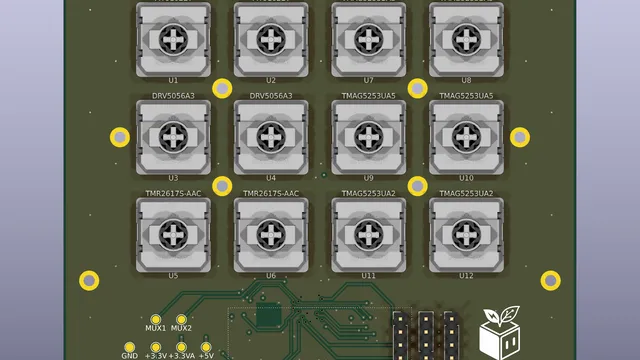Screen dimensions: 640x360
Task: Click the TMAG5253UA2 text above switch U11
Action: coord(369,193)
